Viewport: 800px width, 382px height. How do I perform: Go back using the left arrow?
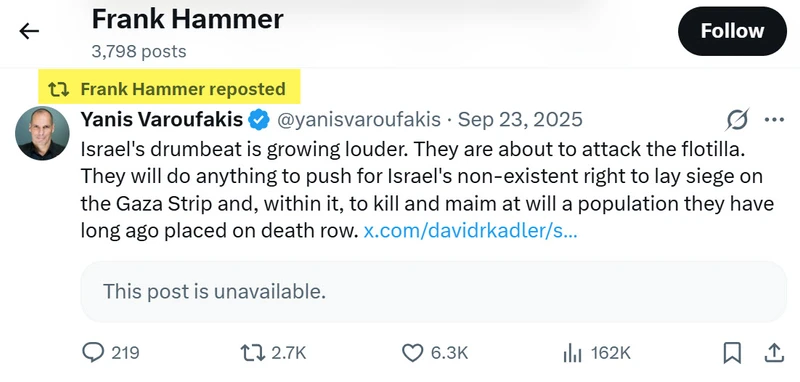pyautogui.click(x=29, y=32)
